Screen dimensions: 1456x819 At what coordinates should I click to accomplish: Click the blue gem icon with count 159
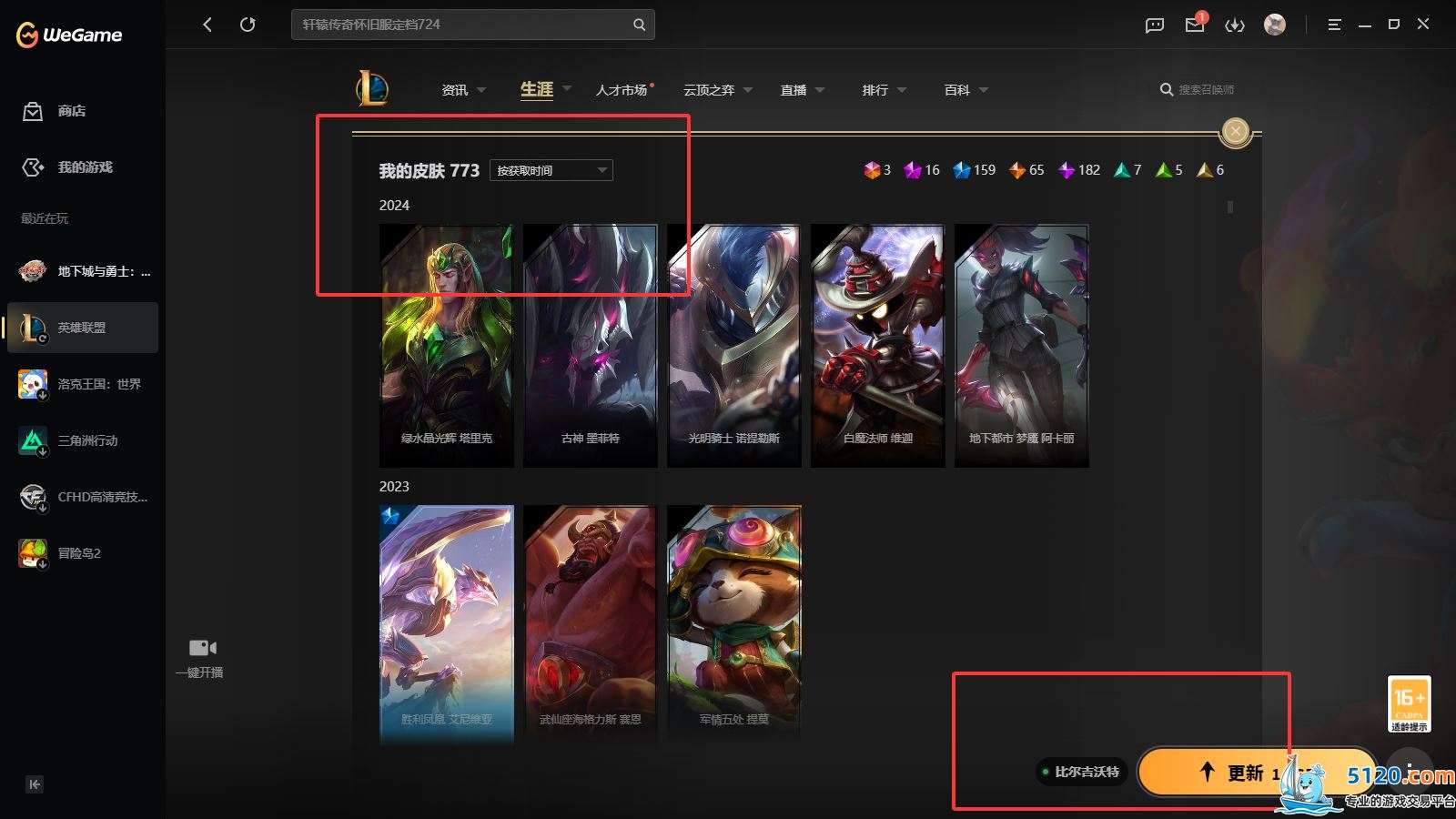961,170
